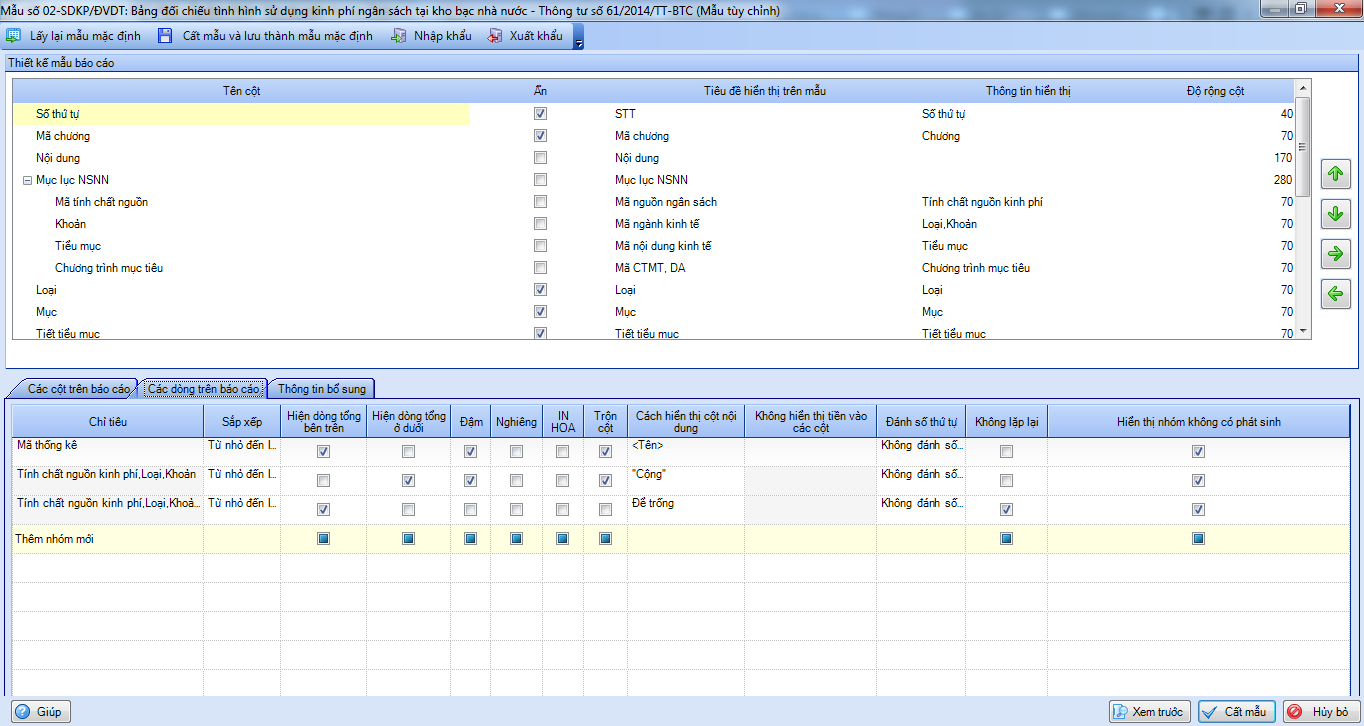Click the 'Hủy bỏ' cancel button
The height and width of the screenshot is (726, 1364).
pos(1321,712)
